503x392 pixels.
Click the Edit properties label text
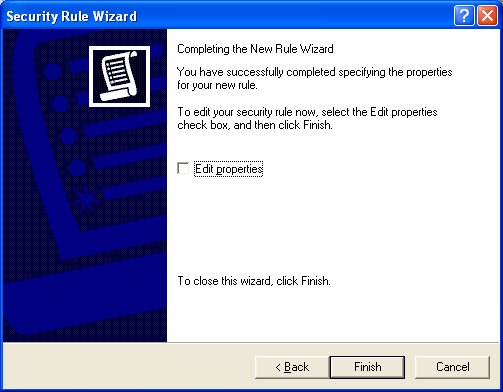pyautogui.click(x=229, y=169)
